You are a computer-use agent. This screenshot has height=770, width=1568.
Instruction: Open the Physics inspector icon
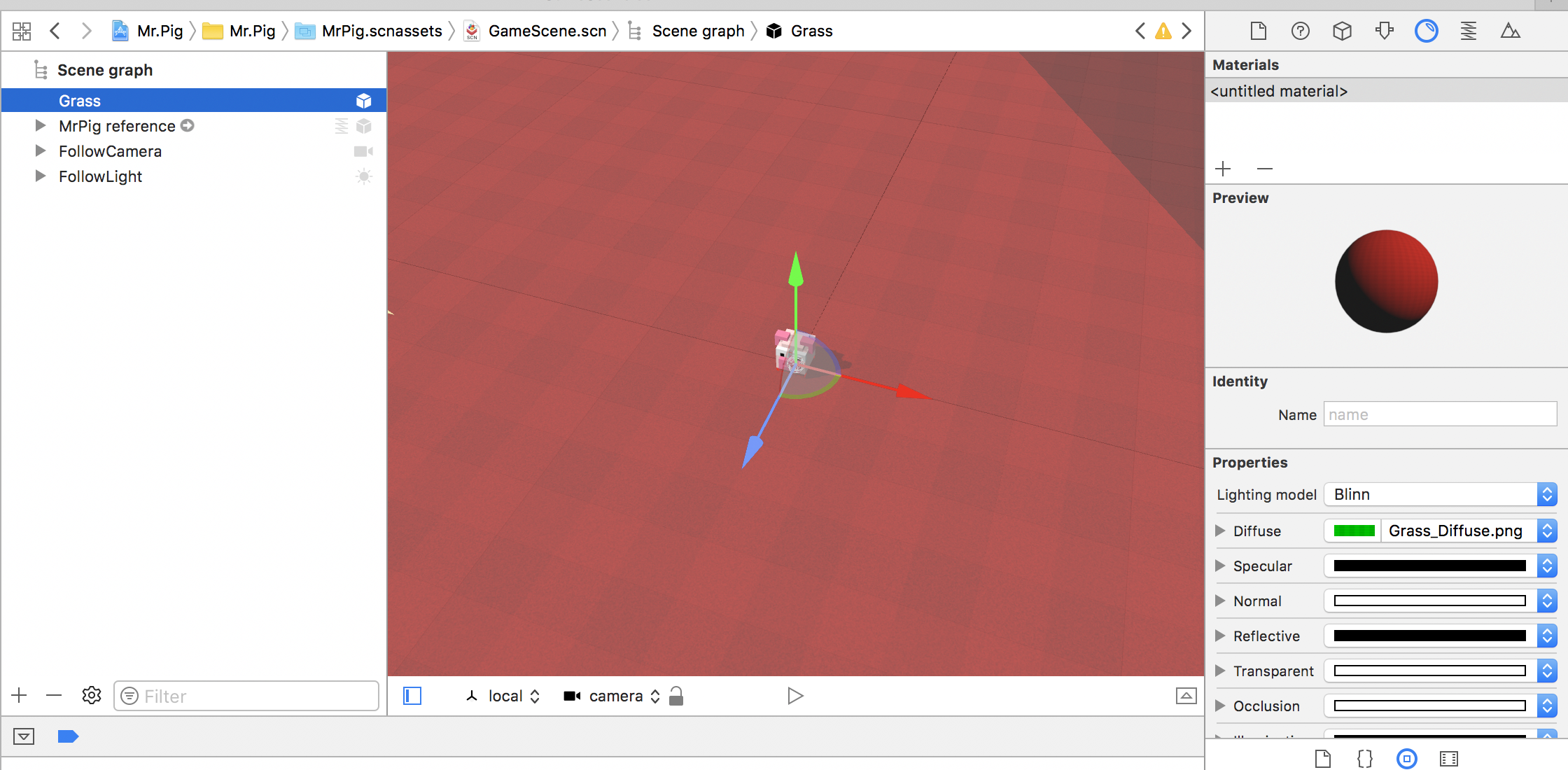(1468, 31)
